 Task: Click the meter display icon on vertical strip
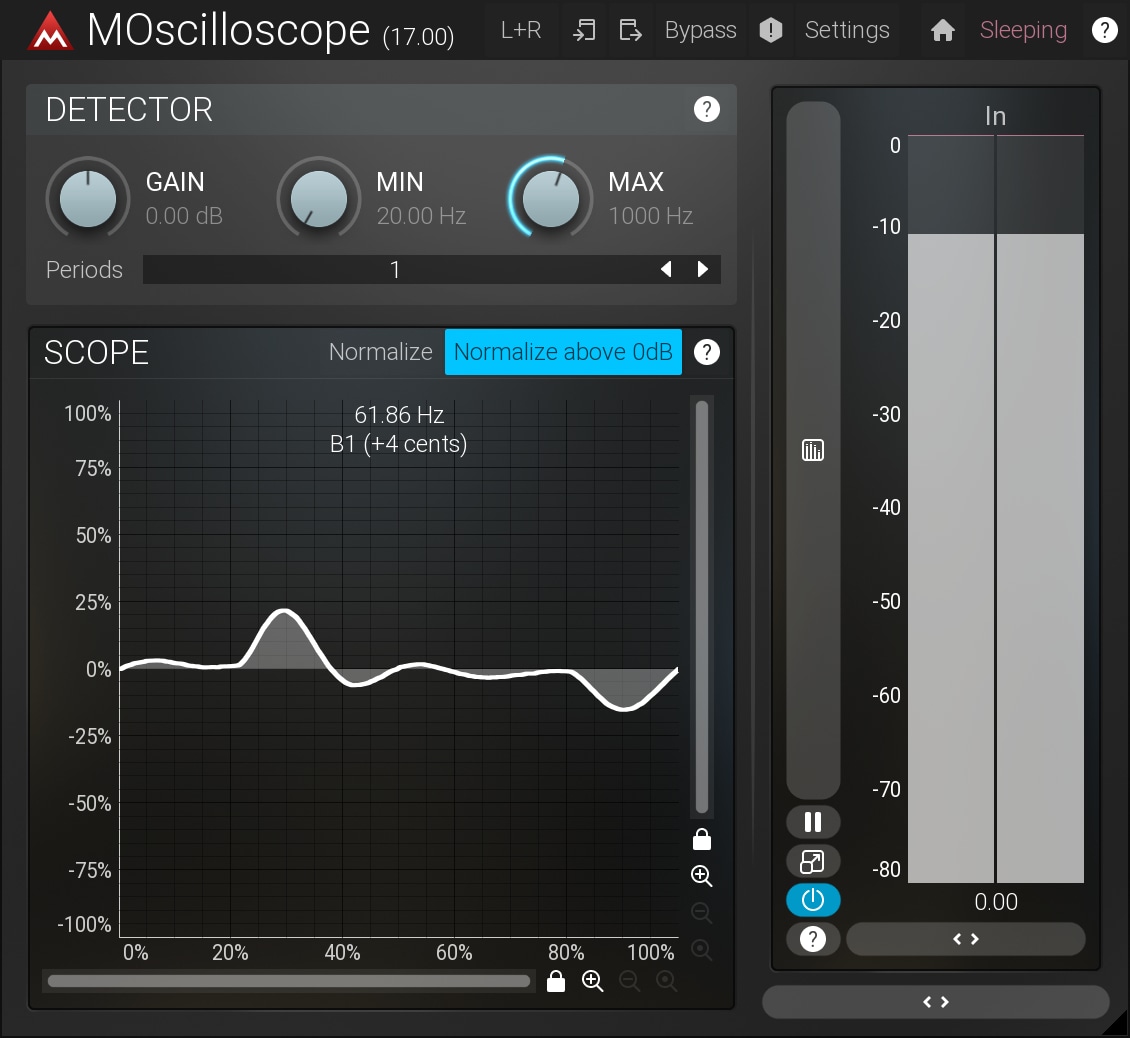point(813,451)
